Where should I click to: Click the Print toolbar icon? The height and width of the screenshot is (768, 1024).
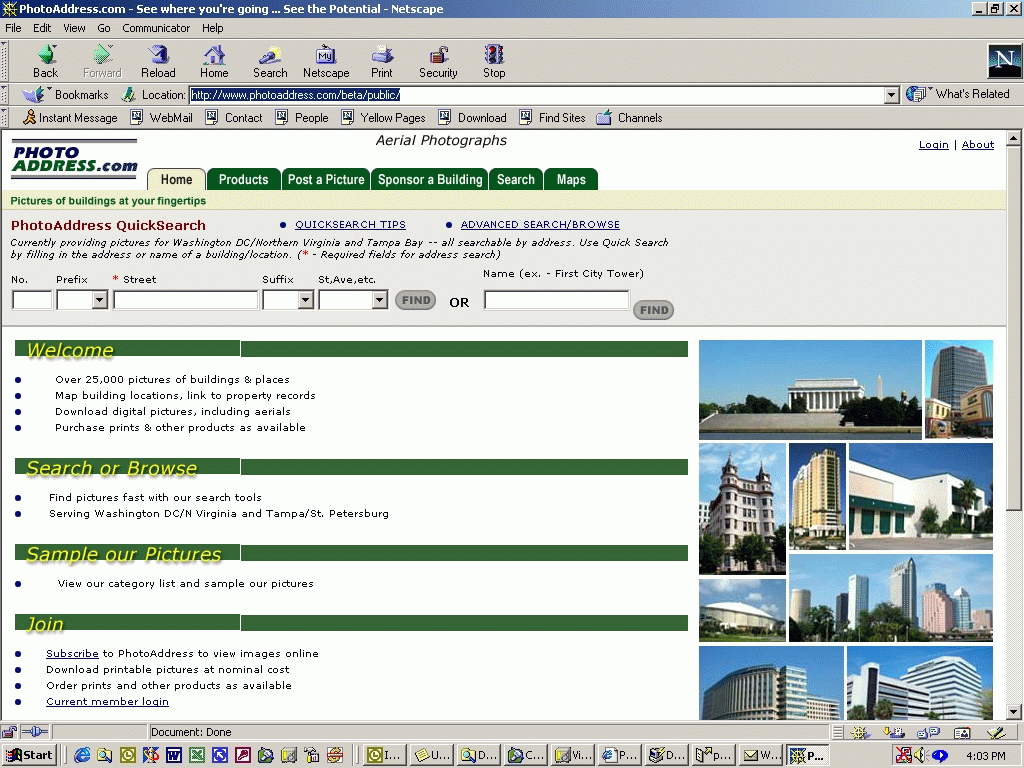coord(382,61)
